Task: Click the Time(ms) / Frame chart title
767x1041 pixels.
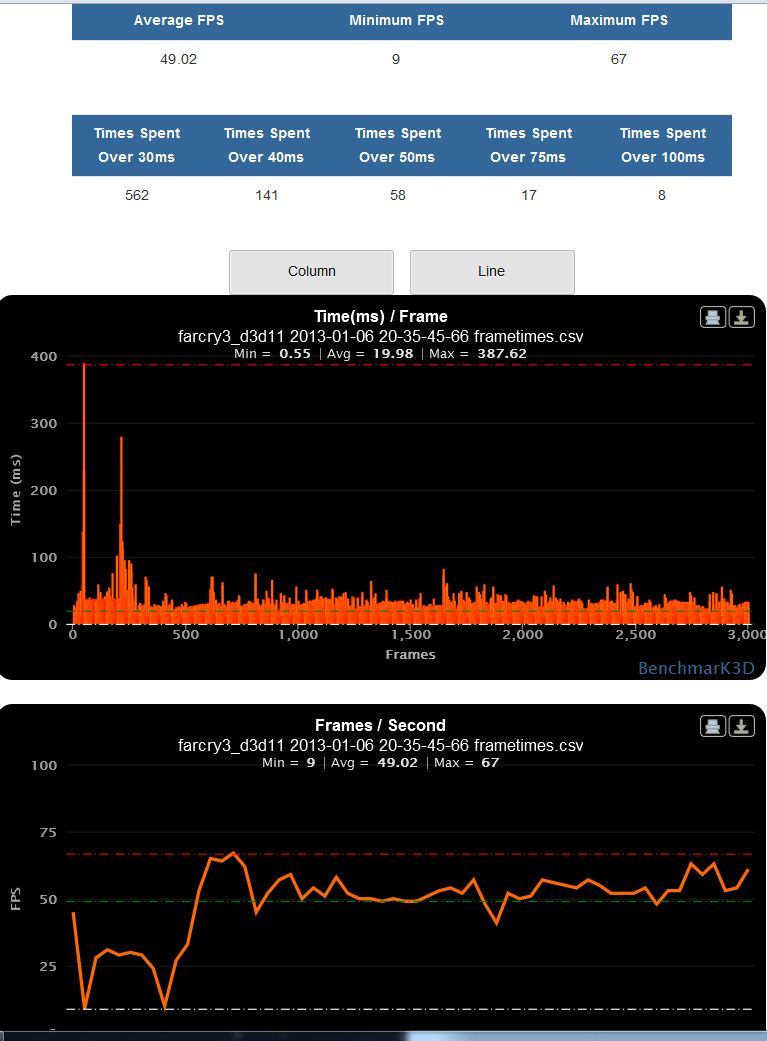Action: tap(381, 317)
